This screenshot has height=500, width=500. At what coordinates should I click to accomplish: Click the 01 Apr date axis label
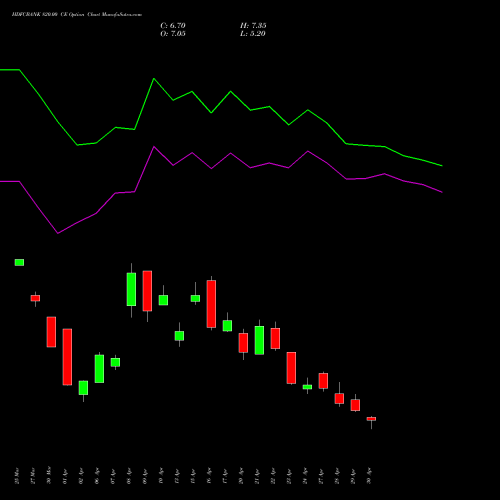pyautogui.click(x=65, y=477)
